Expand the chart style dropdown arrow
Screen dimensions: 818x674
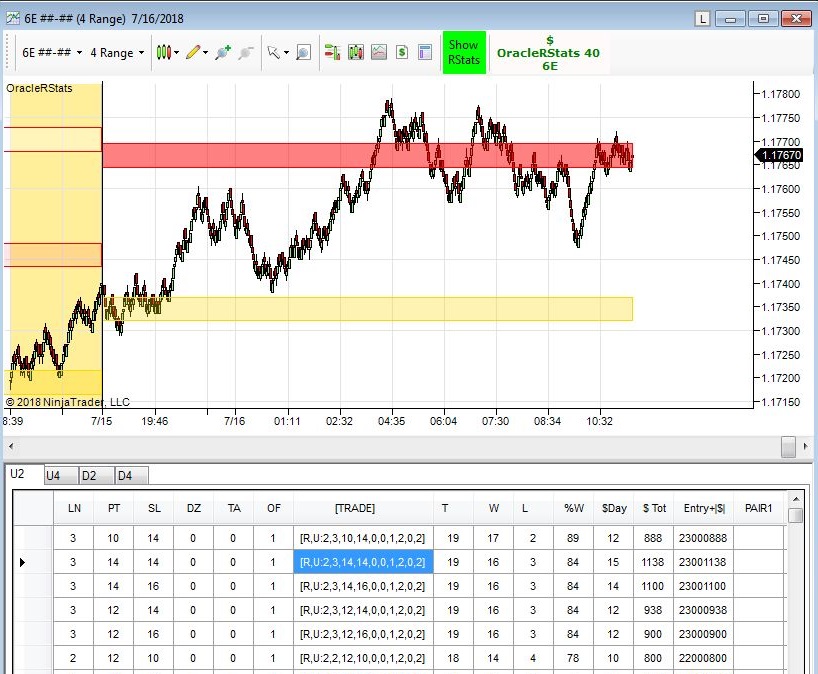[177, 53]
